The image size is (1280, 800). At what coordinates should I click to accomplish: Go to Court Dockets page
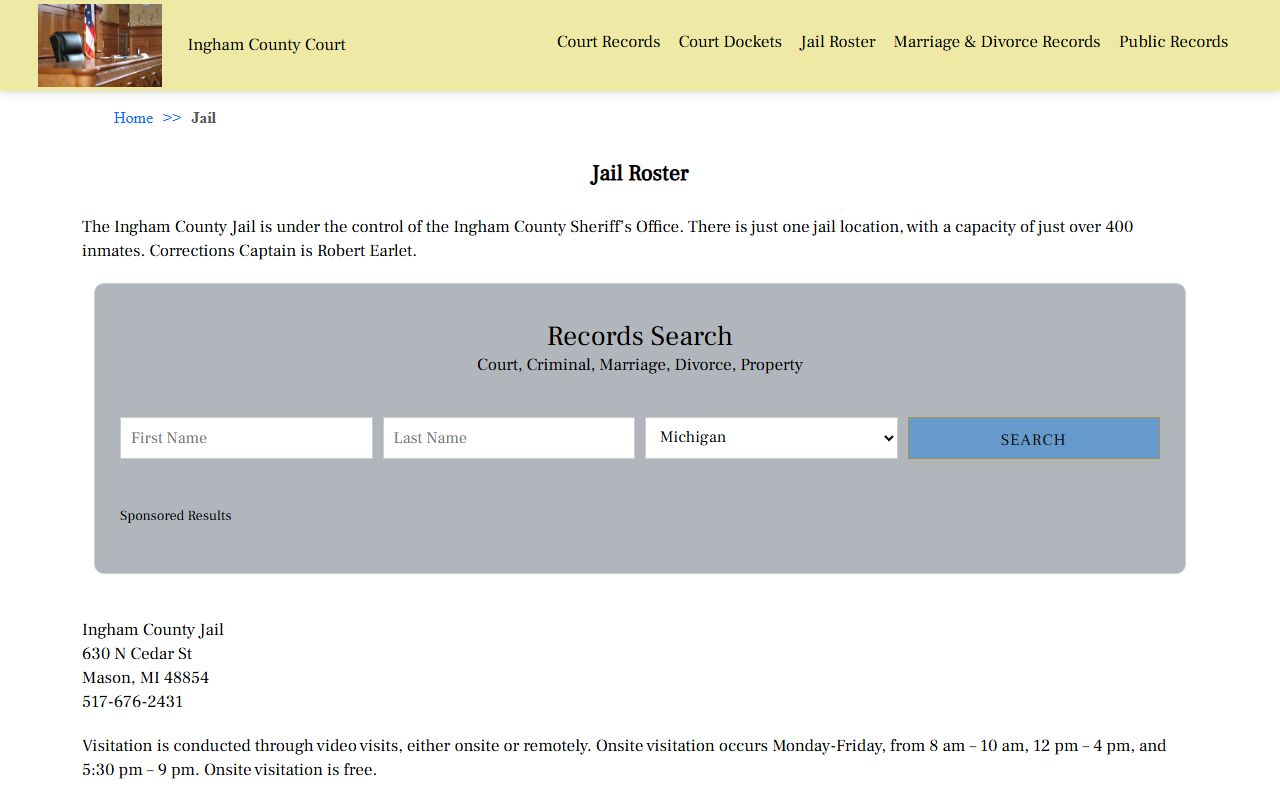pos(730,42)
